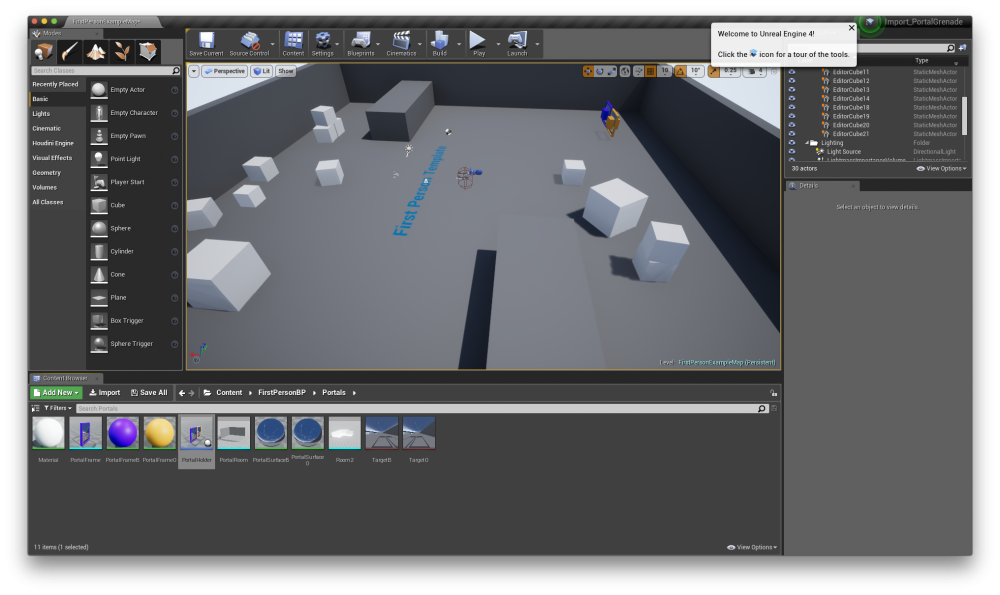Select the Paint mode brush icon
This screenshot has width=1000, height=595.
pos(70,51)
